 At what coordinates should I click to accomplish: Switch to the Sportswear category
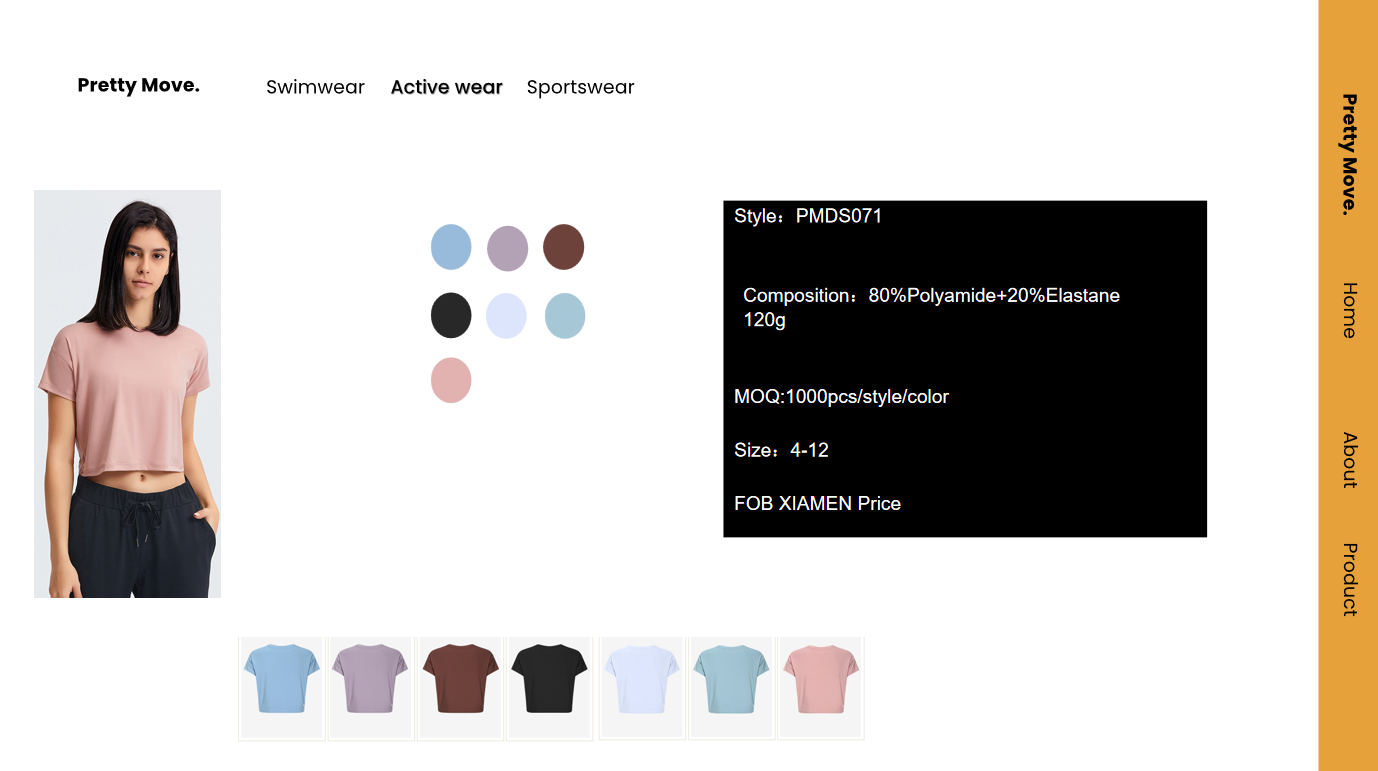click(580, 87)
